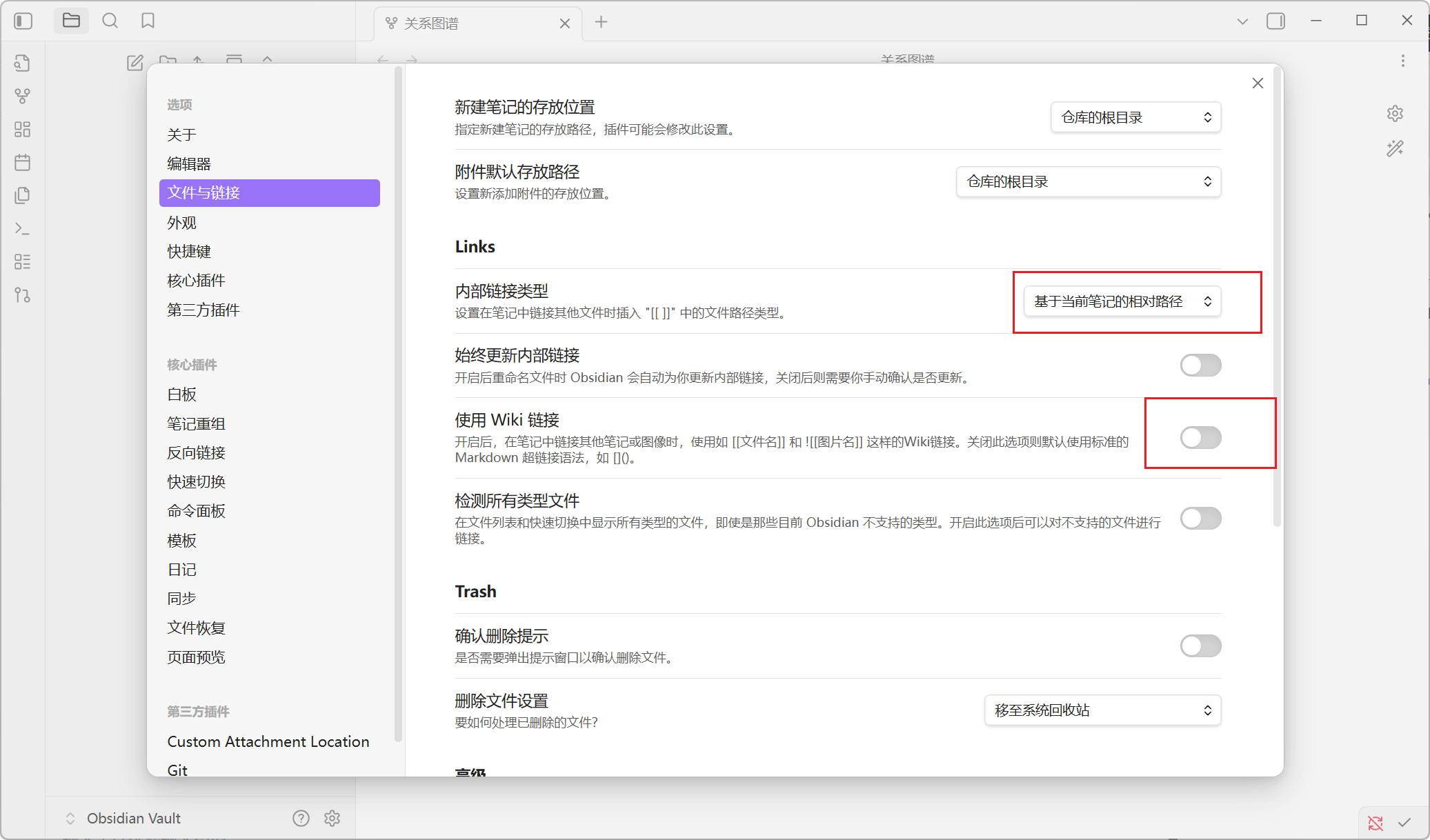Open graph settings gear icon
Image resolution: width=1430 pixels, height=840 pixels.
click(1395, 113)
